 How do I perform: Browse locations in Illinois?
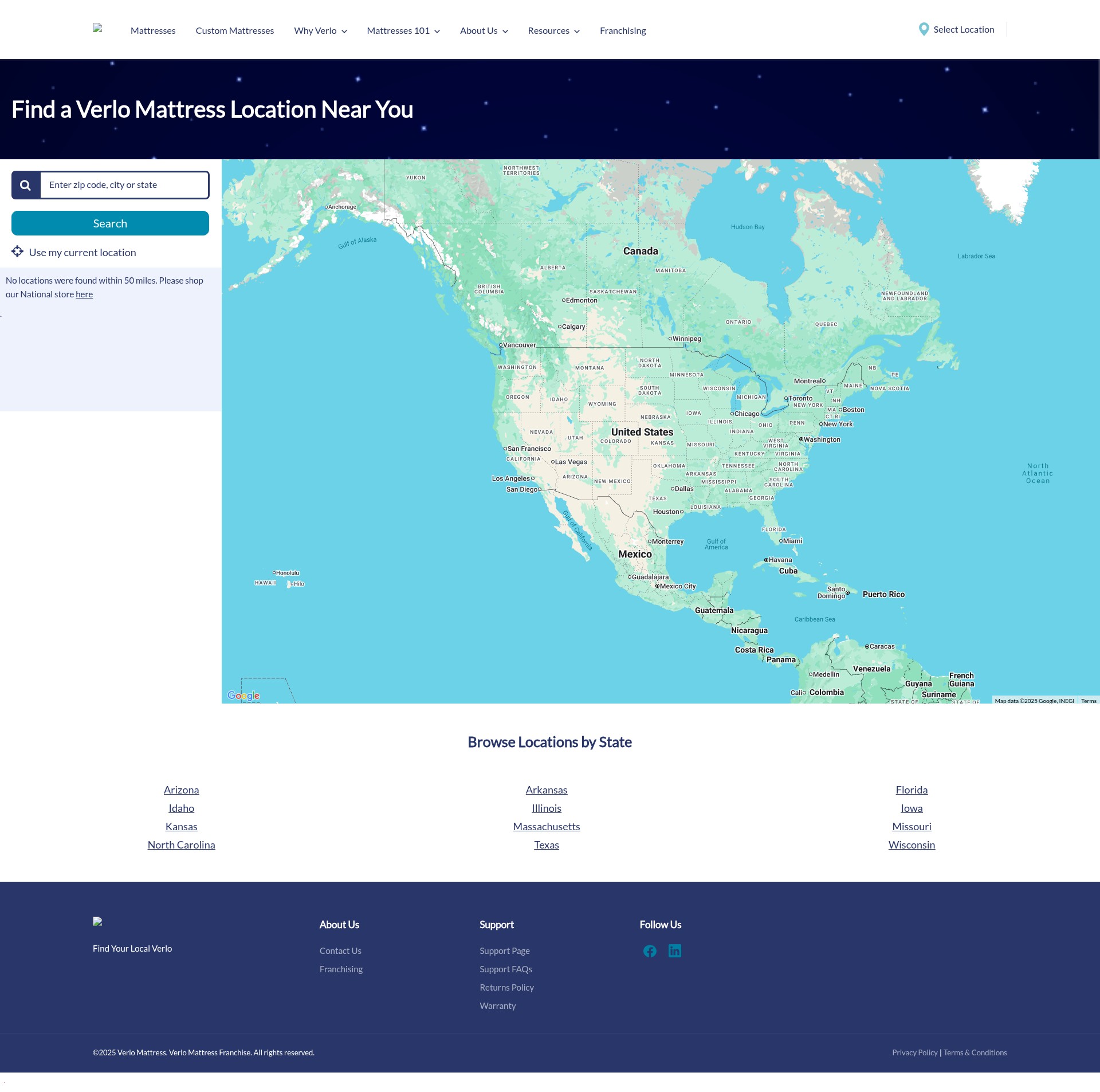[x=547, y=808]
